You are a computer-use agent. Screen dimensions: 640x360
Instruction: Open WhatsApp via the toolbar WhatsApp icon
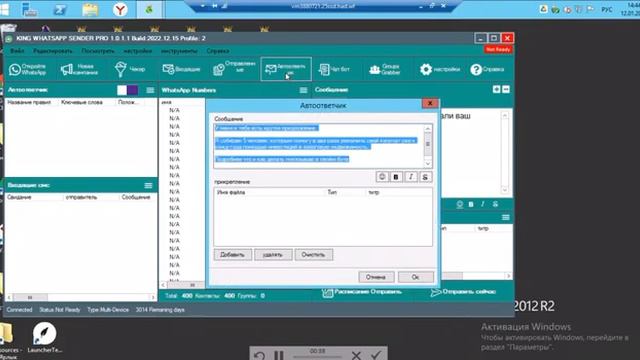coord(27,69)
